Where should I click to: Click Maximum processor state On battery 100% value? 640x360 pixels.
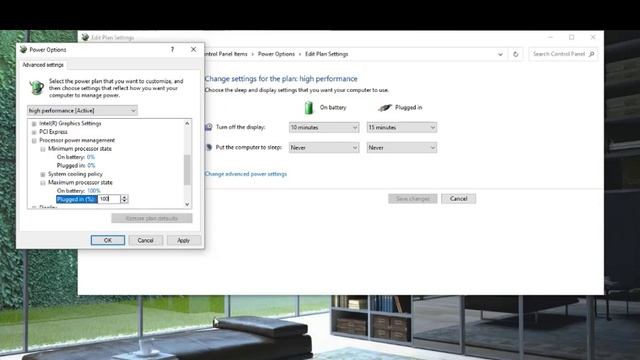tap(93, 191)
